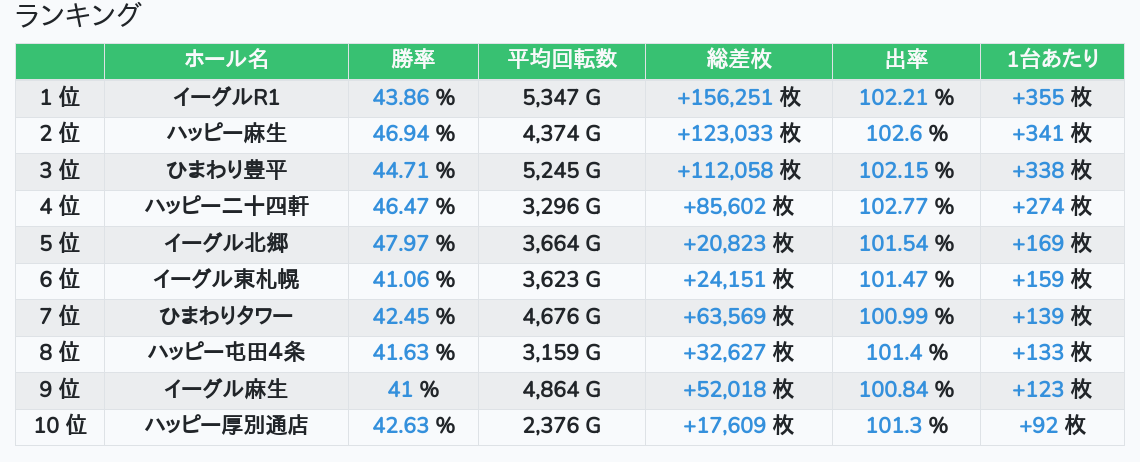The width and height of the screenshot is (1140, 462).
Task: Open the イーグルR1 hall entry
Action: pyautogui.click(x=226, y=98)
